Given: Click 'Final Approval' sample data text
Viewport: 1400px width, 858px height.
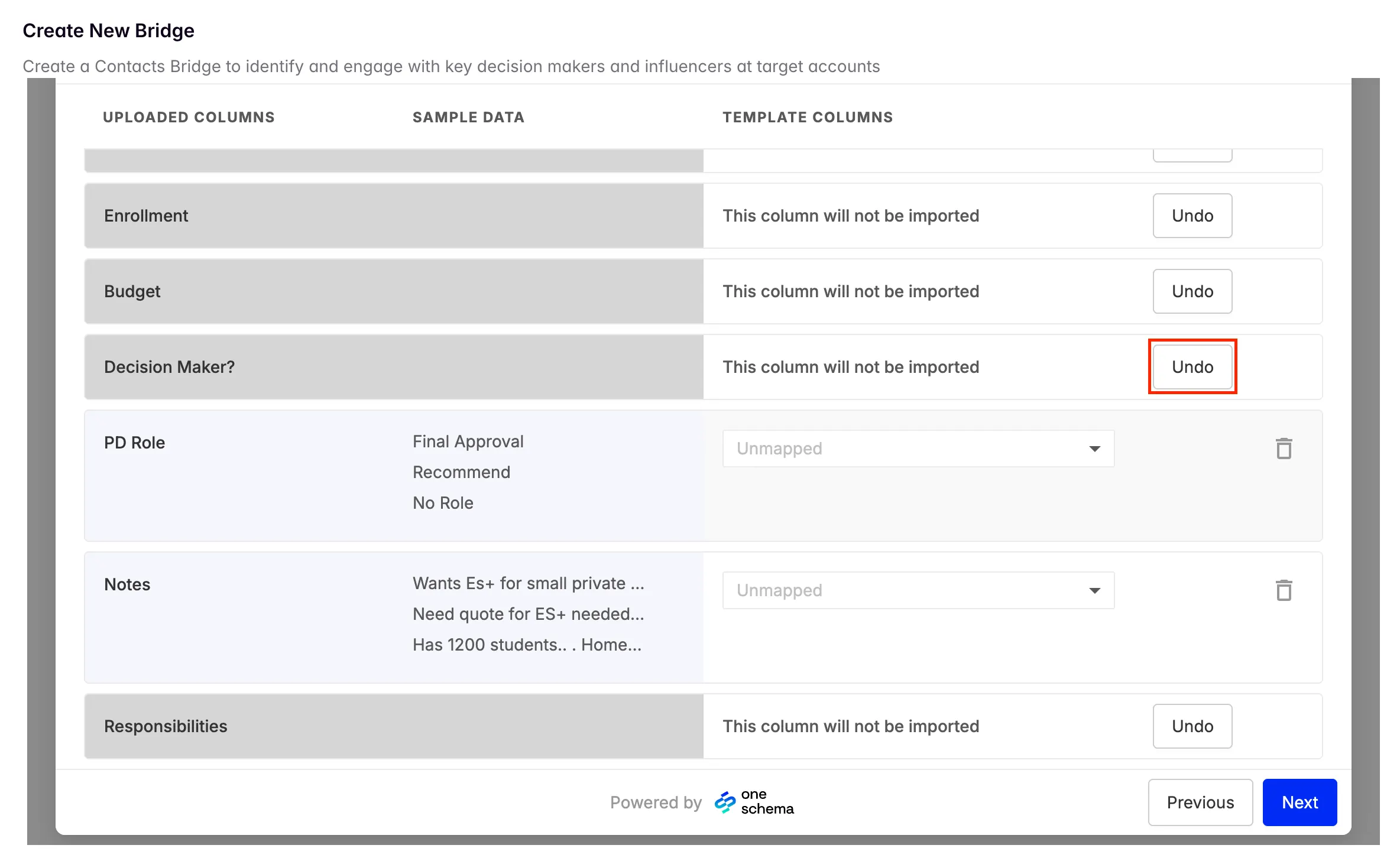Looking at the screenshot, I should tap(468, 441).
